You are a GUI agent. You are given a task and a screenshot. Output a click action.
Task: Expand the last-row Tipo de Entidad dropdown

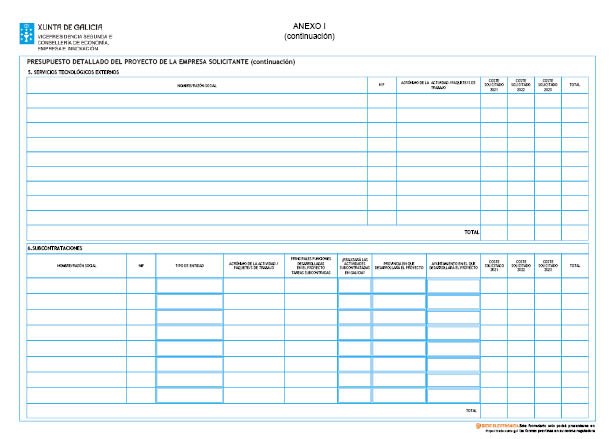click(x=189, y=395)
